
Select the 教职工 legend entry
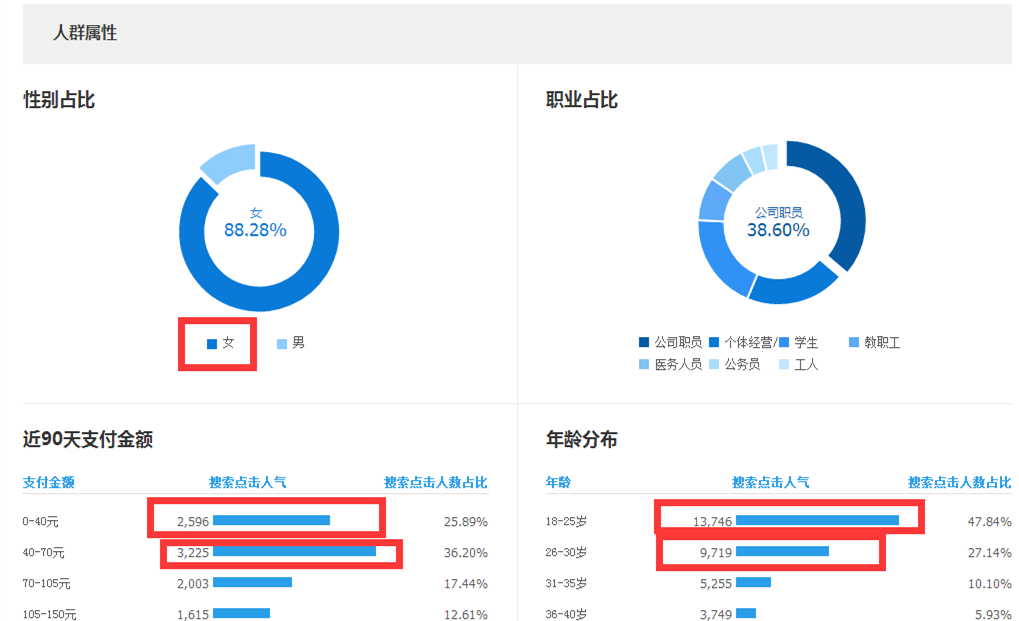point(874,343)
